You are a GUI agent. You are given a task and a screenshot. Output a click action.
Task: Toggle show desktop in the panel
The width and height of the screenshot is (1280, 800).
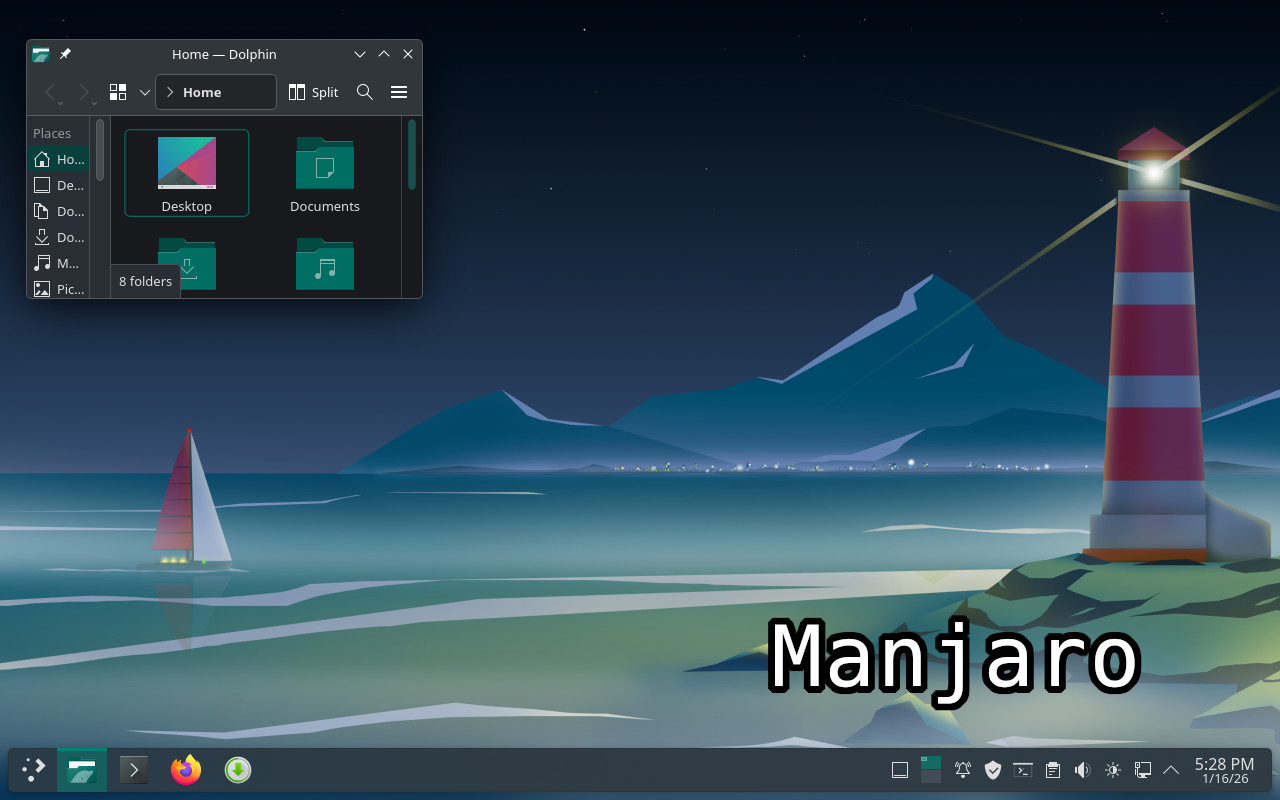pos(900,770)
